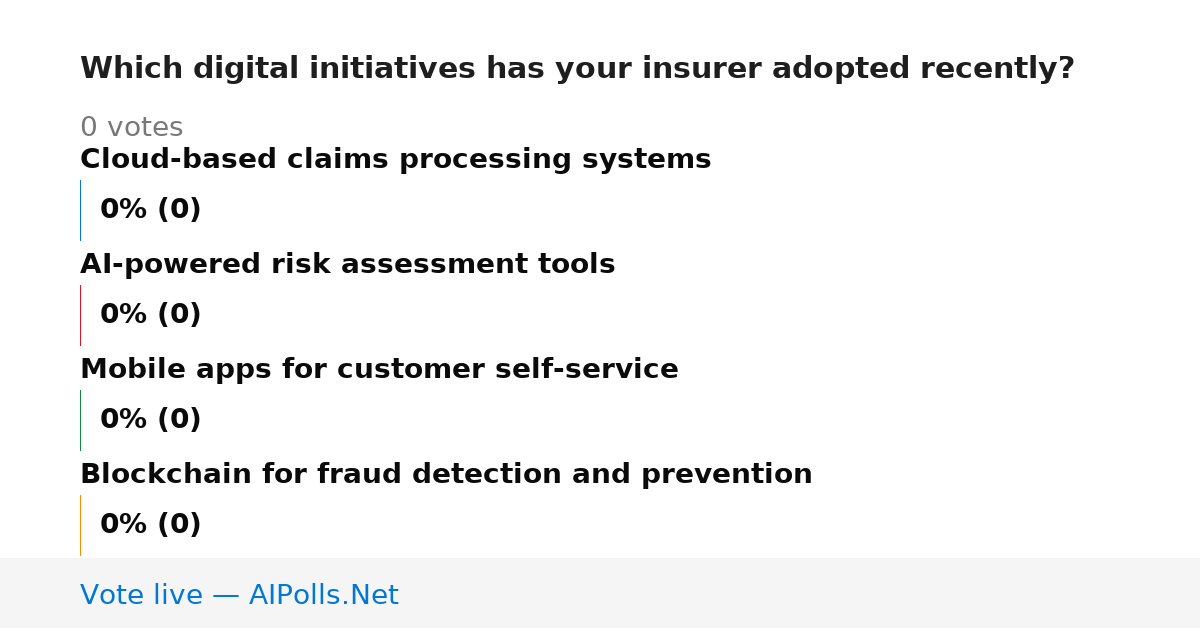Click the gray footer bar

click(x=600, y=593)
